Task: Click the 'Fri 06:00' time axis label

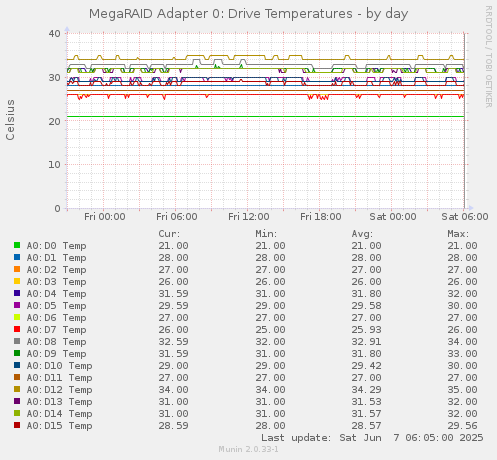Action: point(177,217)
